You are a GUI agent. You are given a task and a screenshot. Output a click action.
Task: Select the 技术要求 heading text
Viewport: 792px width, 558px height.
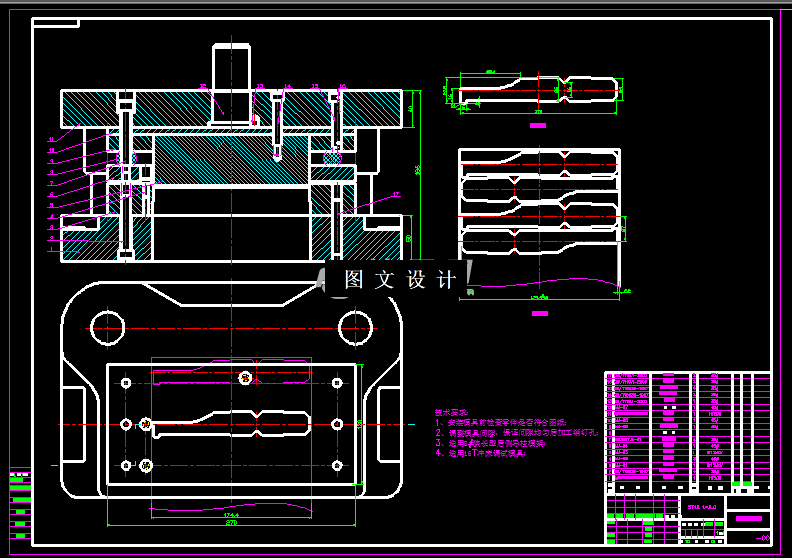click(451, 413)
